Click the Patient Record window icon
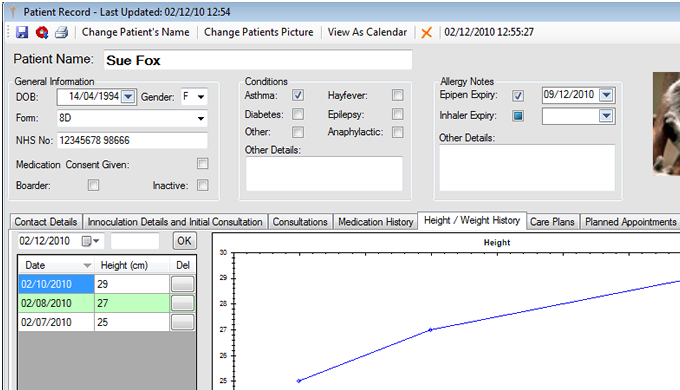Screen dimensions: 680x390 pyautogui.click(x=13, y=11)
